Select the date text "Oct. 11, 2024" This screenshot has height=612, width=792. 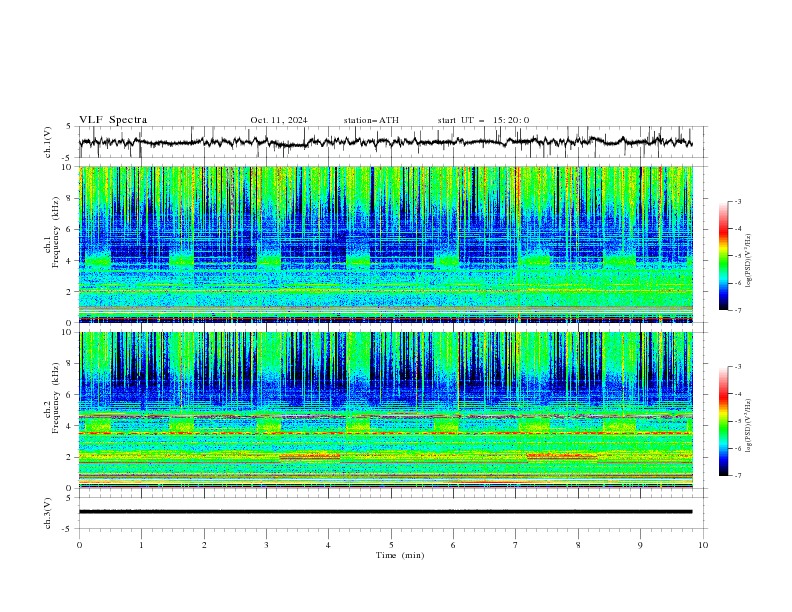279,120
